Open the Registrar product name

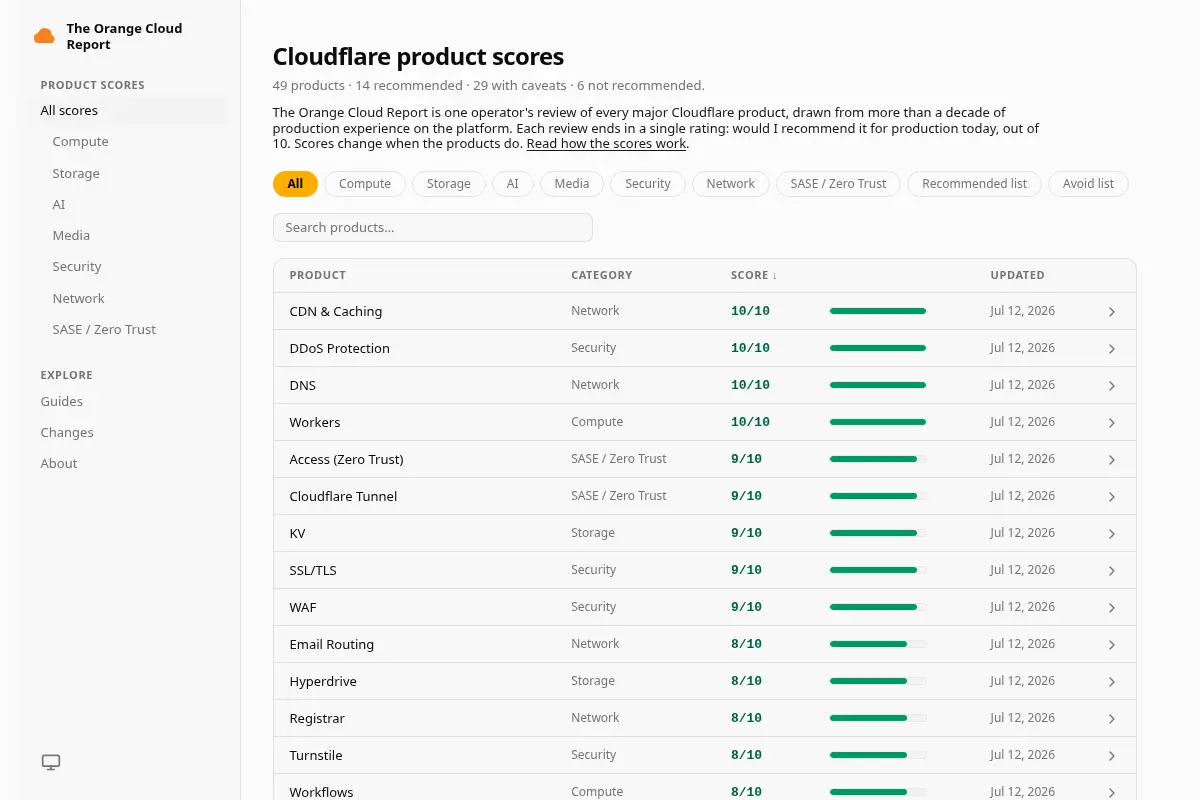click(x=317, y=718)
